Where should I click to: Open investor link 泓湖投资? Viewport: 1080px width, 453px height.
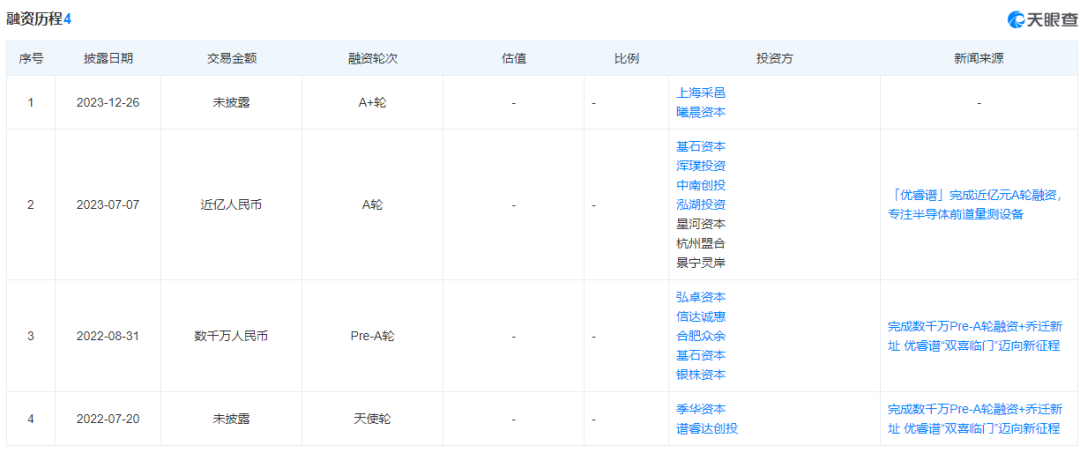pyautogui.click(x=701, y=204)
